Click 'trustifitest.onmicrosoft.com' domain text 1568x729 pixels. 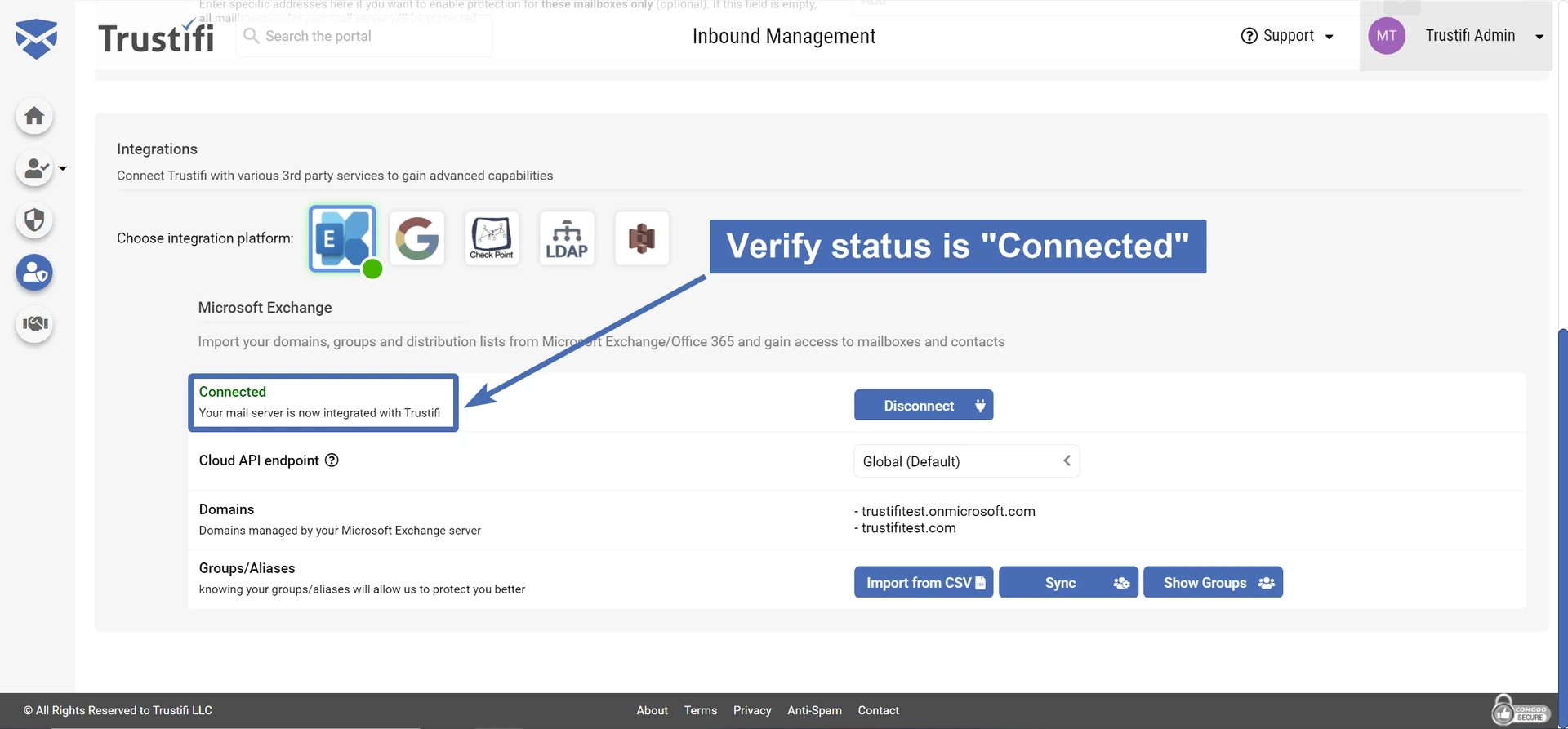(x=948, y=511)
